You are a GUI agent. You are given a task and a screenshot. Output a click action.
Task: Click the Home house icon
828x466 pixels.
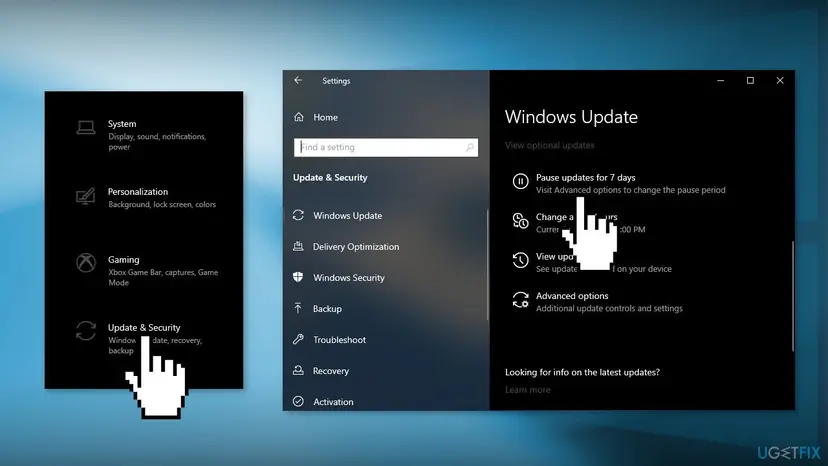point(299,117)
